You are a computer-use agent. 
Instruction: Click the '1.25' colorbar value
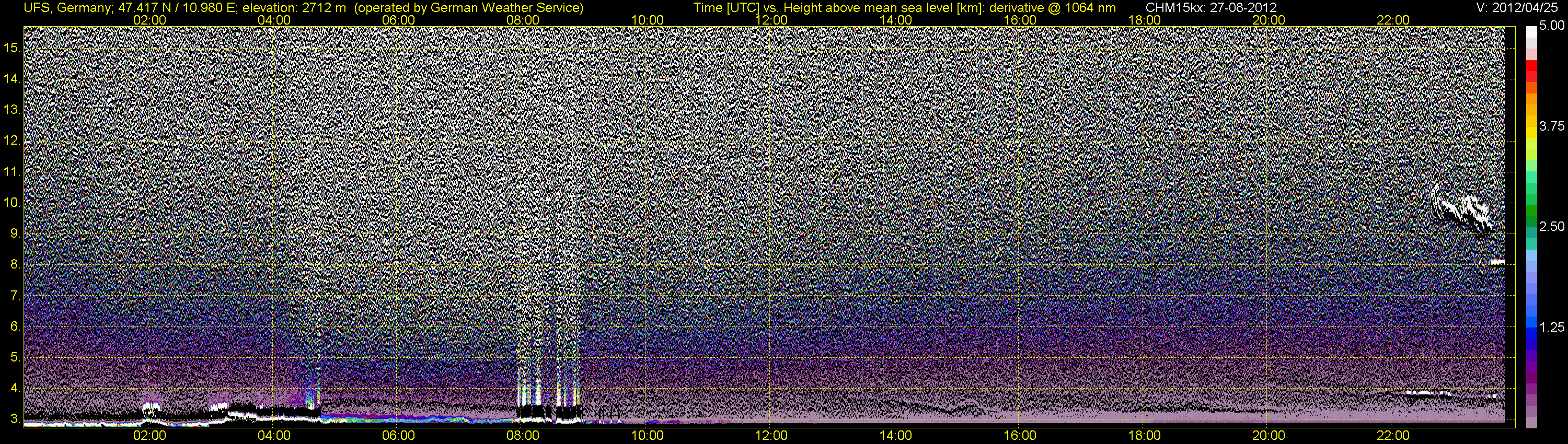(1552, 327)
